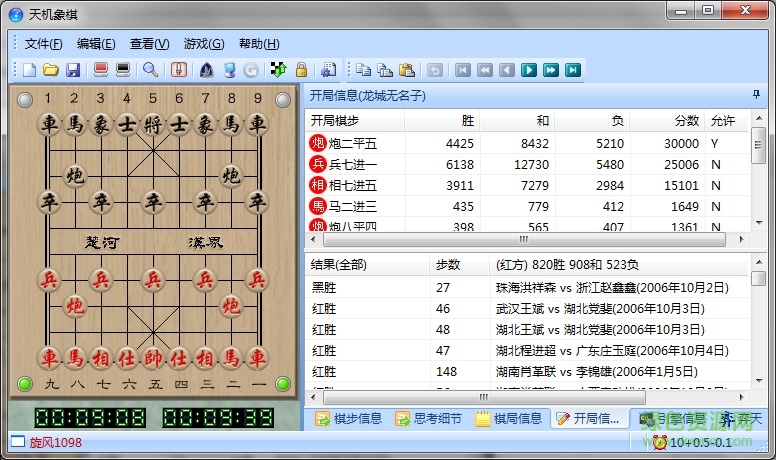Fast-forward several moves with double-right arrows
Image resolution: width=776 pixels, height=460 pixels.
550,70
